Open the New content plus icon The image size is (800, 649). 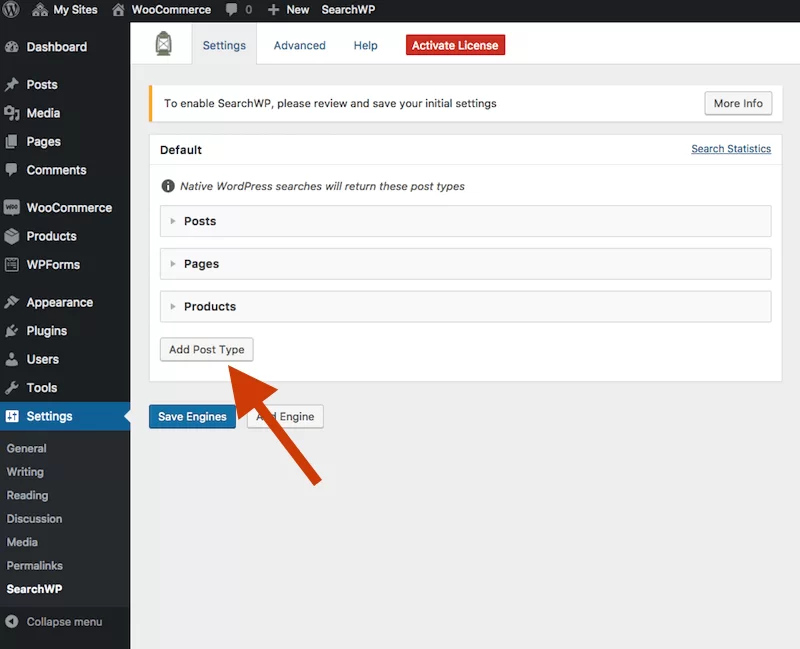pos(272,10)
